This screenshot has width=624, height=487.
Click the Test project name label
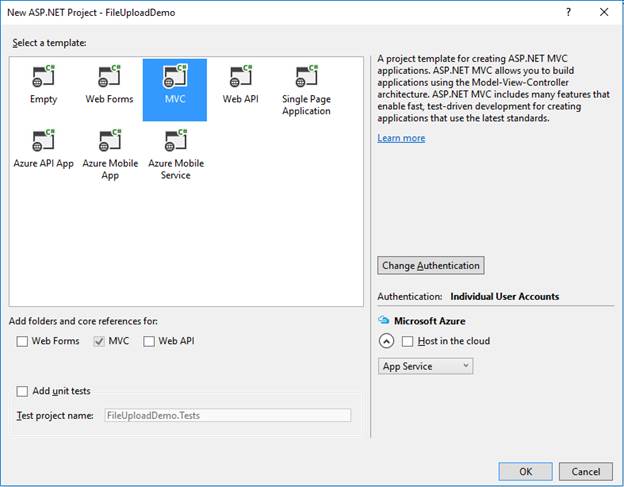55,415
